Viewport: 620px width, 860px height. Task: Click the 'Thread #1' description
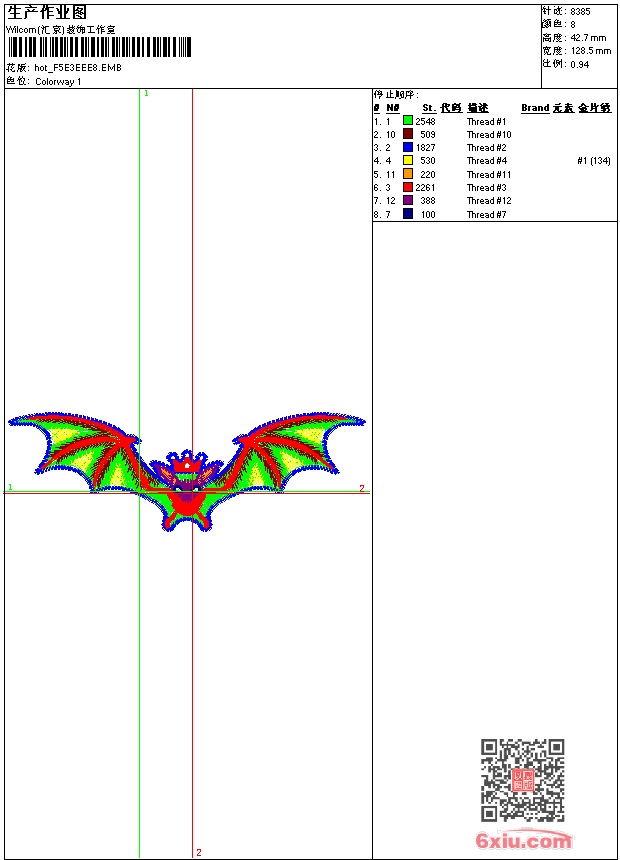click(487, 121)
